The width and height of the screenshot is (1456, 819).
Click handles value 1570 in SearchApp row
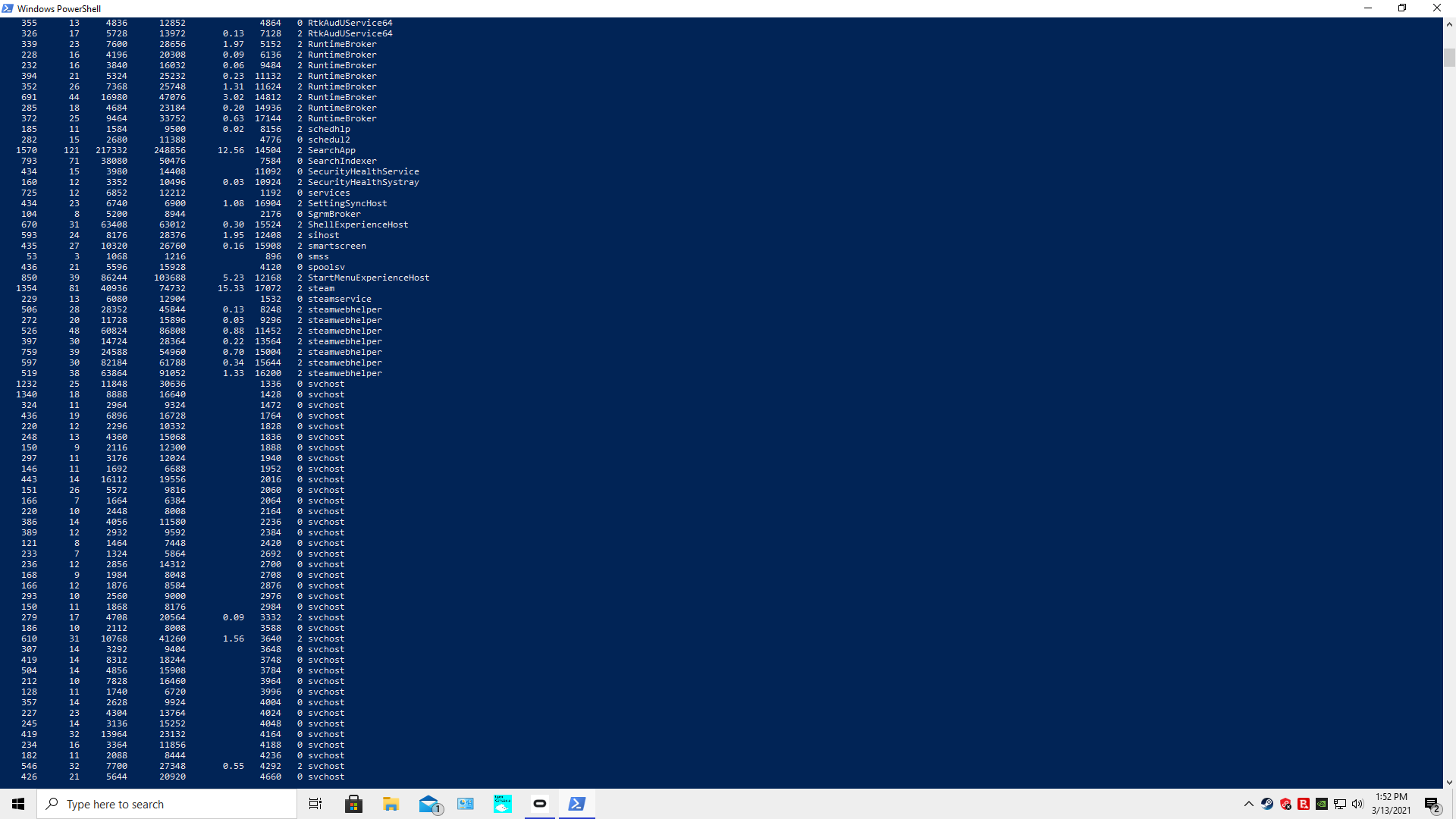click(x=27, y=150)
